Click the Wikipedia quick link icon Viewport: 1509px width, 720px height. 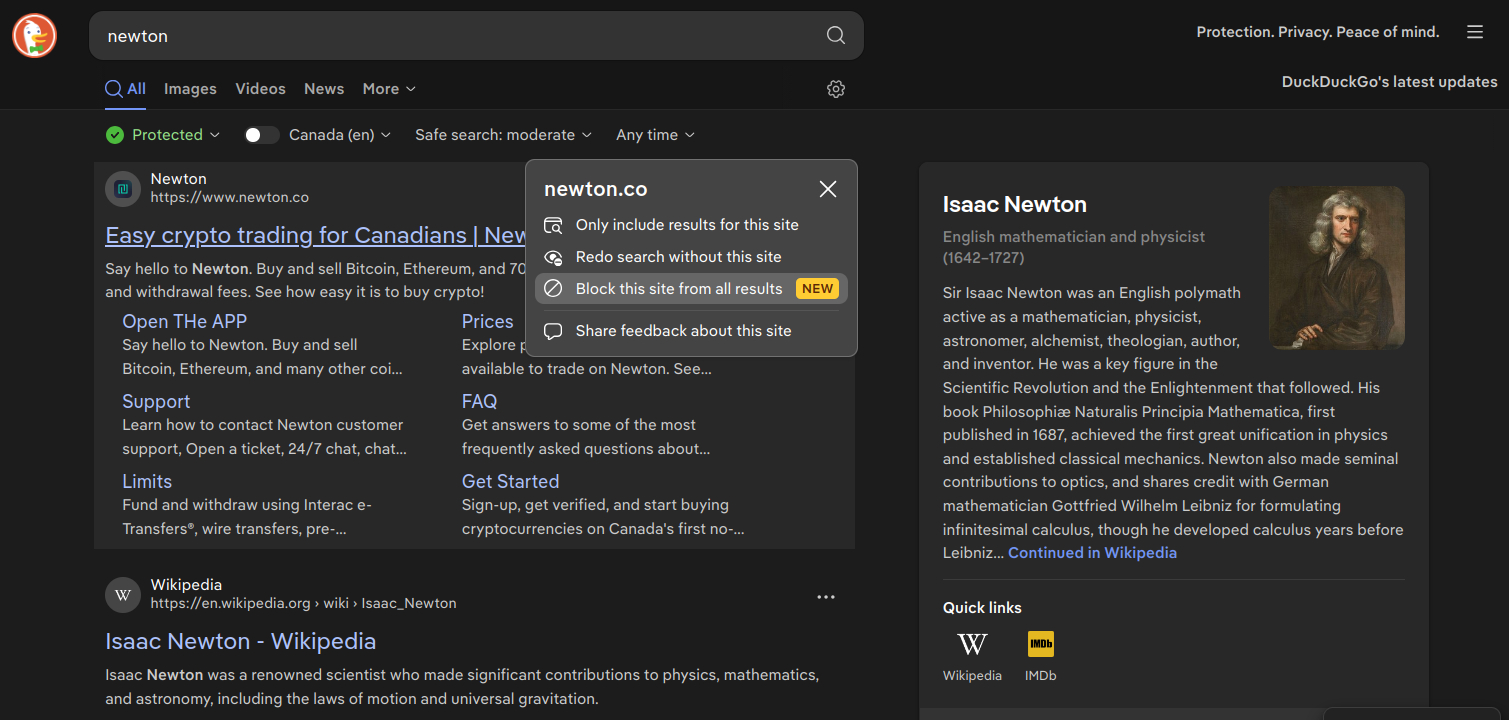(972, 644)
